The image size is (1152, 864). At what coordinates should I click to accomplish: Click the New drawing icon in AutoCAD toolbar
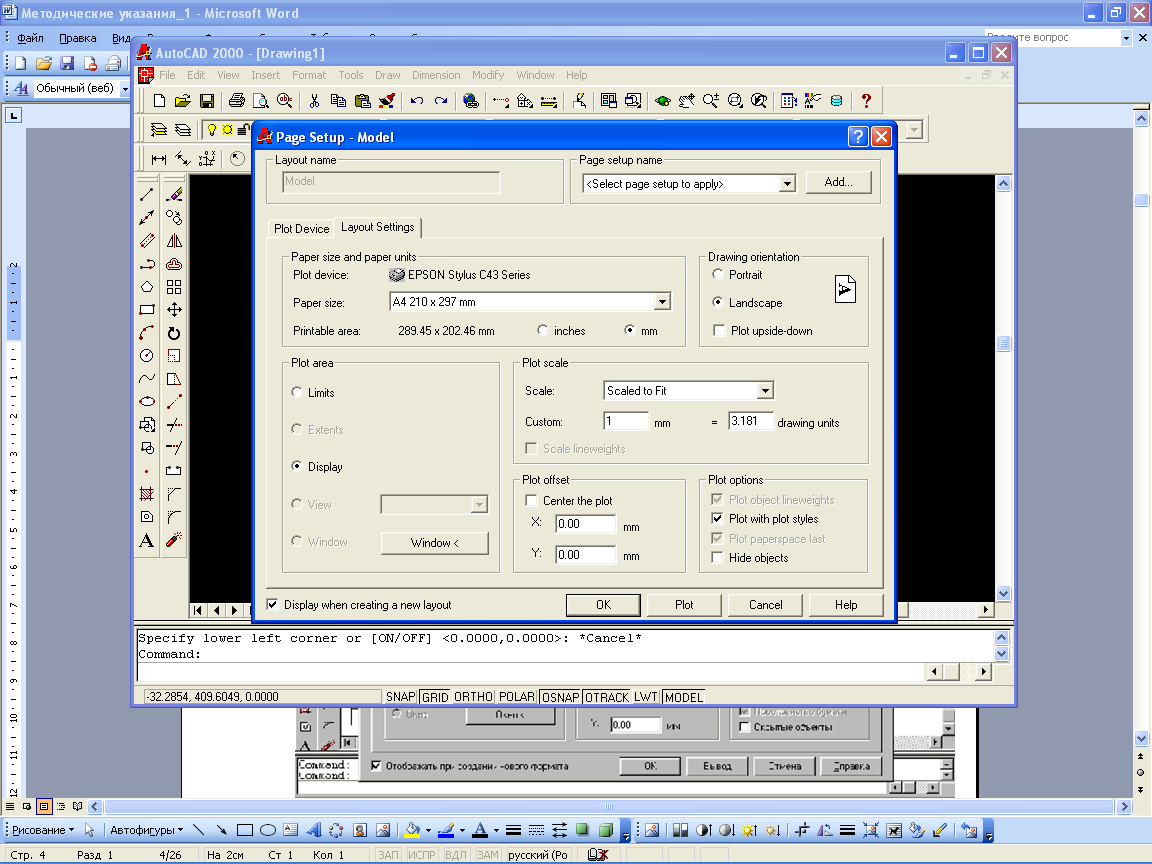point(159,101)
